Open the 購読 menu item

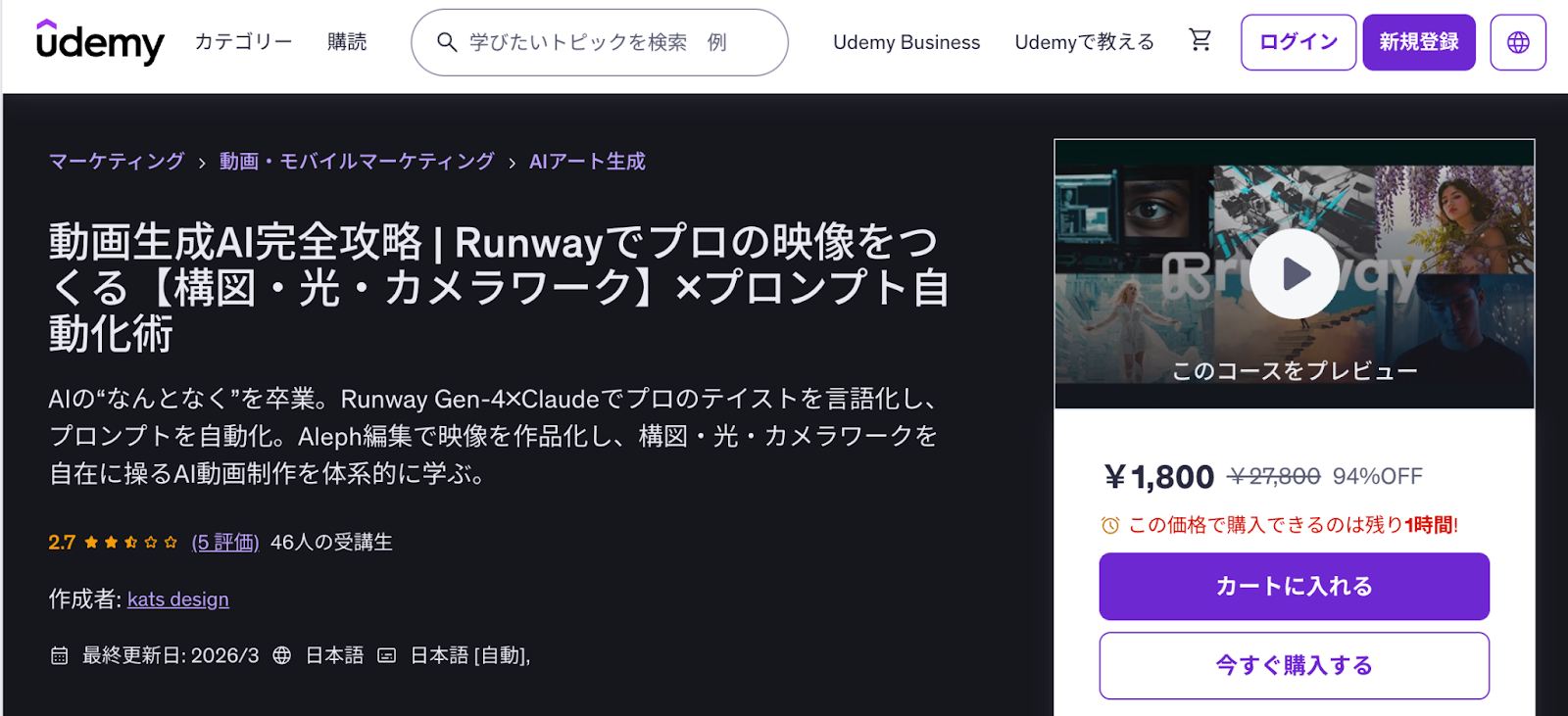point(347,42)
